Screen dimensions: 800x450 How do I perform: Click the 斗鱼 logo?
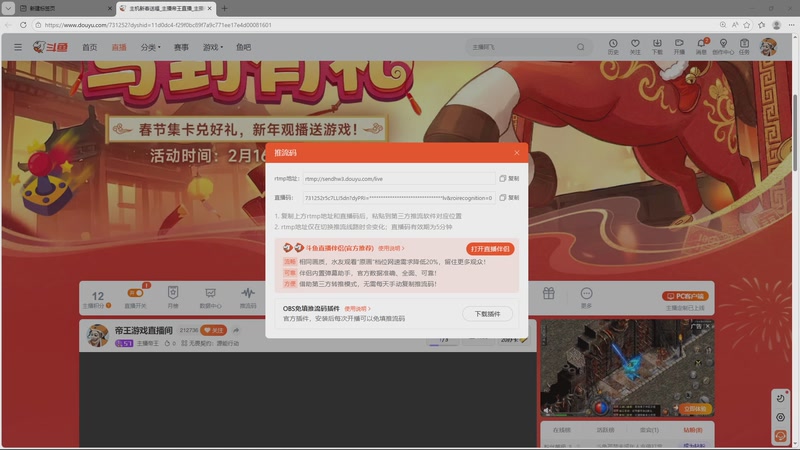[51, 47]
